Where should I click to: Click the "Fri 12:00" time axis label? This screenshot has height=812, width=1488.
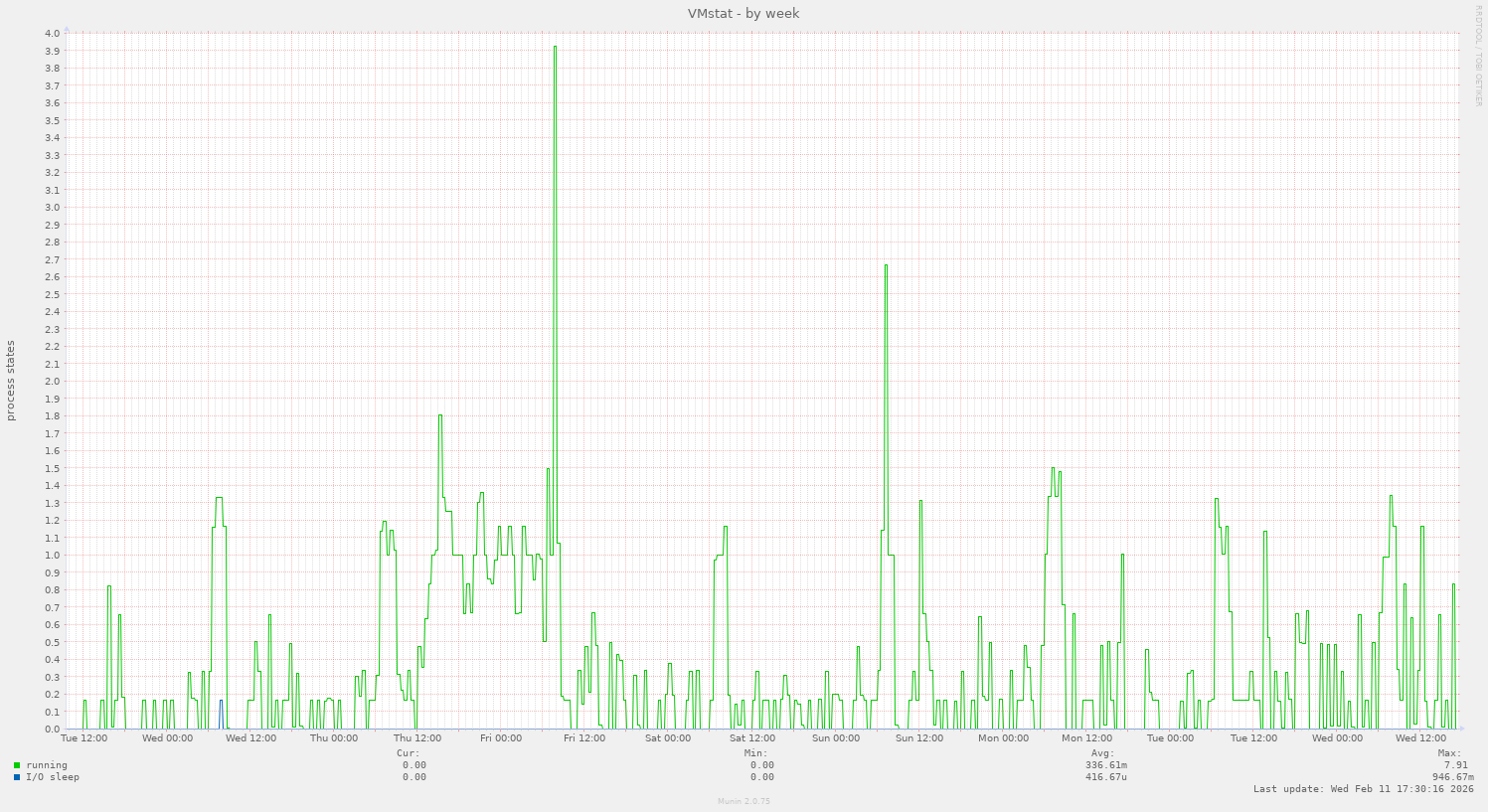click(x=584, y=738)
